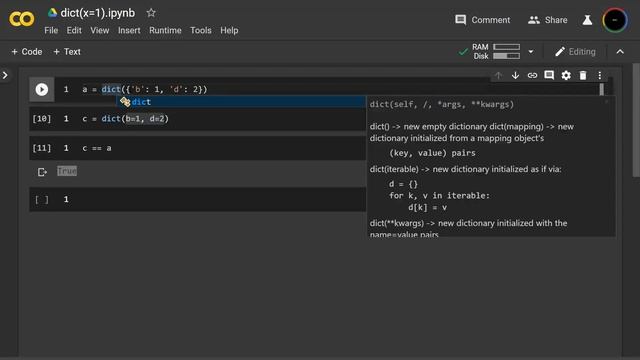Add a comment to the cell icon

click(549, 75)
